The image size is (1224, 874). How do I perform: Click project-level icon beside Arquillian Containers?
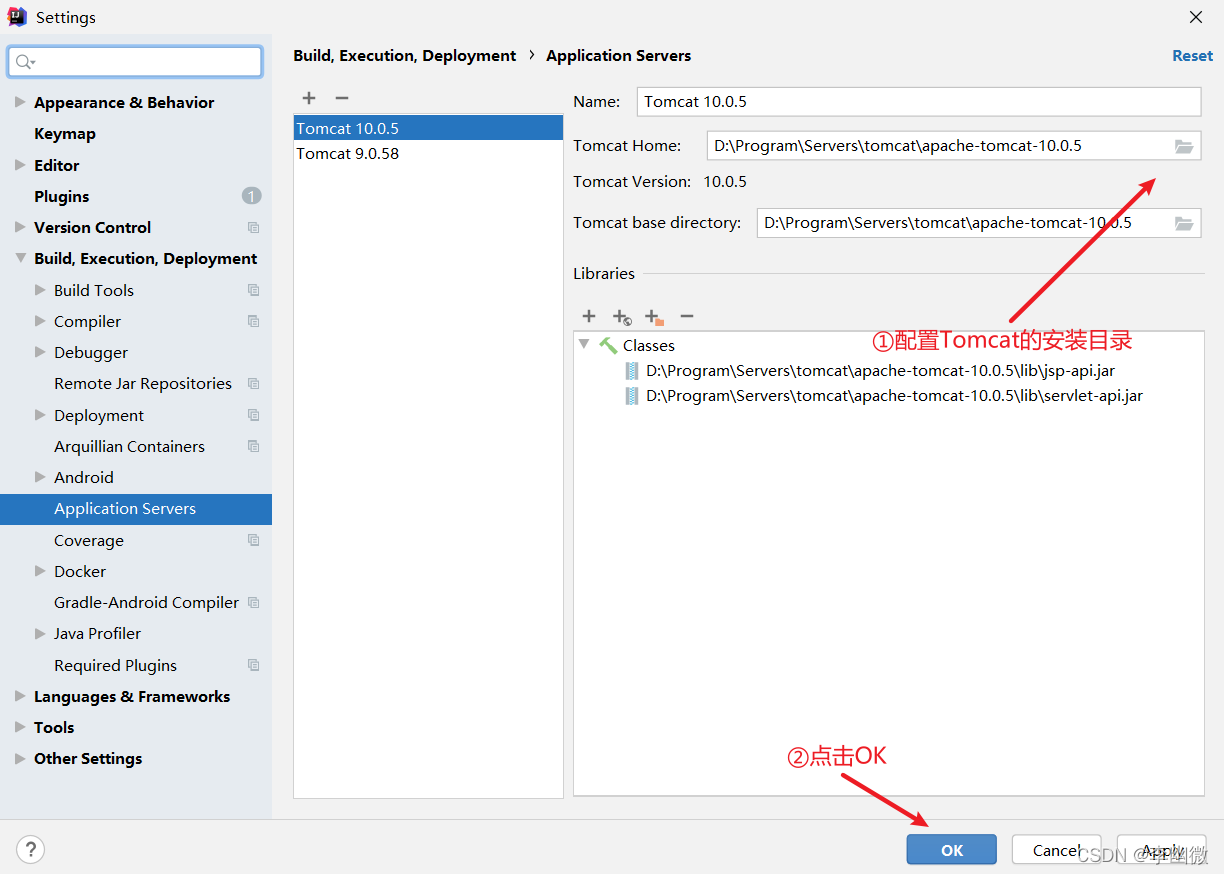pos(253,446)
